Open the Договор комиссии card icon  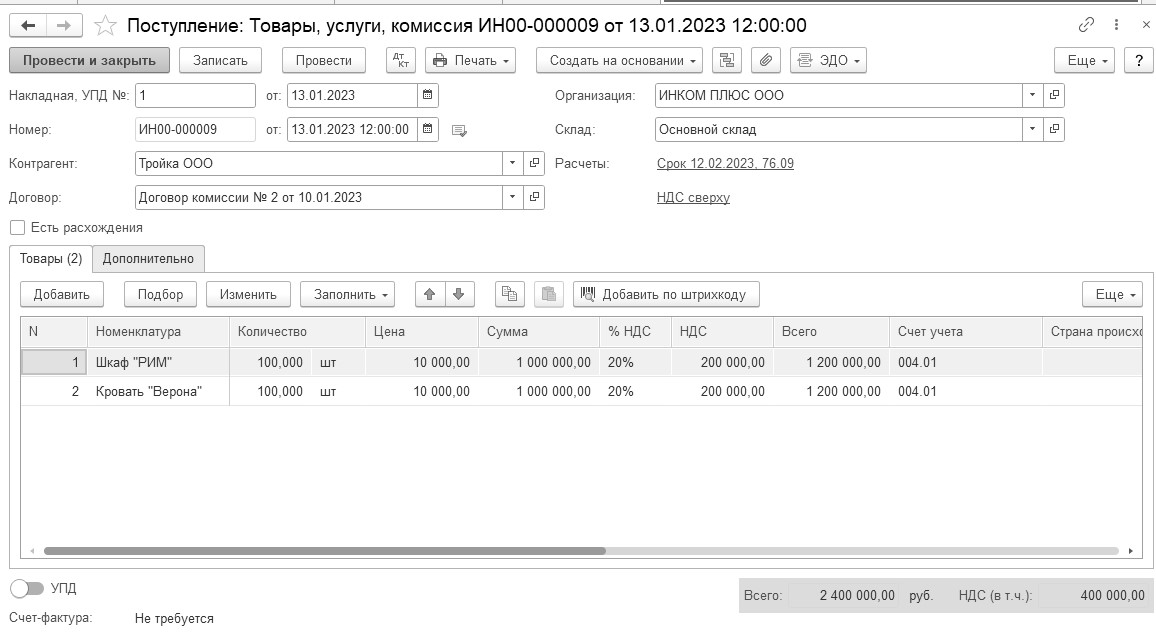tap(535, 197)
